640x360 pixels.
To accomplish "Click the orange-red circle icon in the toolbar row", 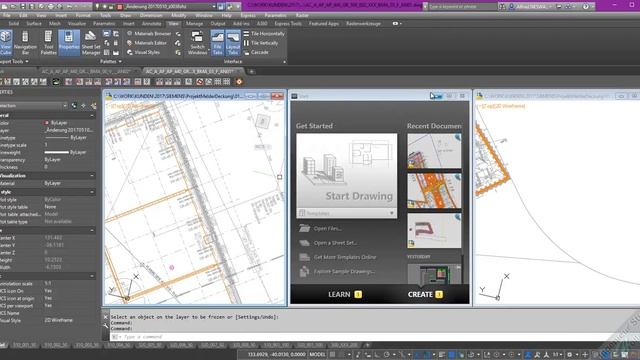I will pyautogui.click(x=239, y=82).
